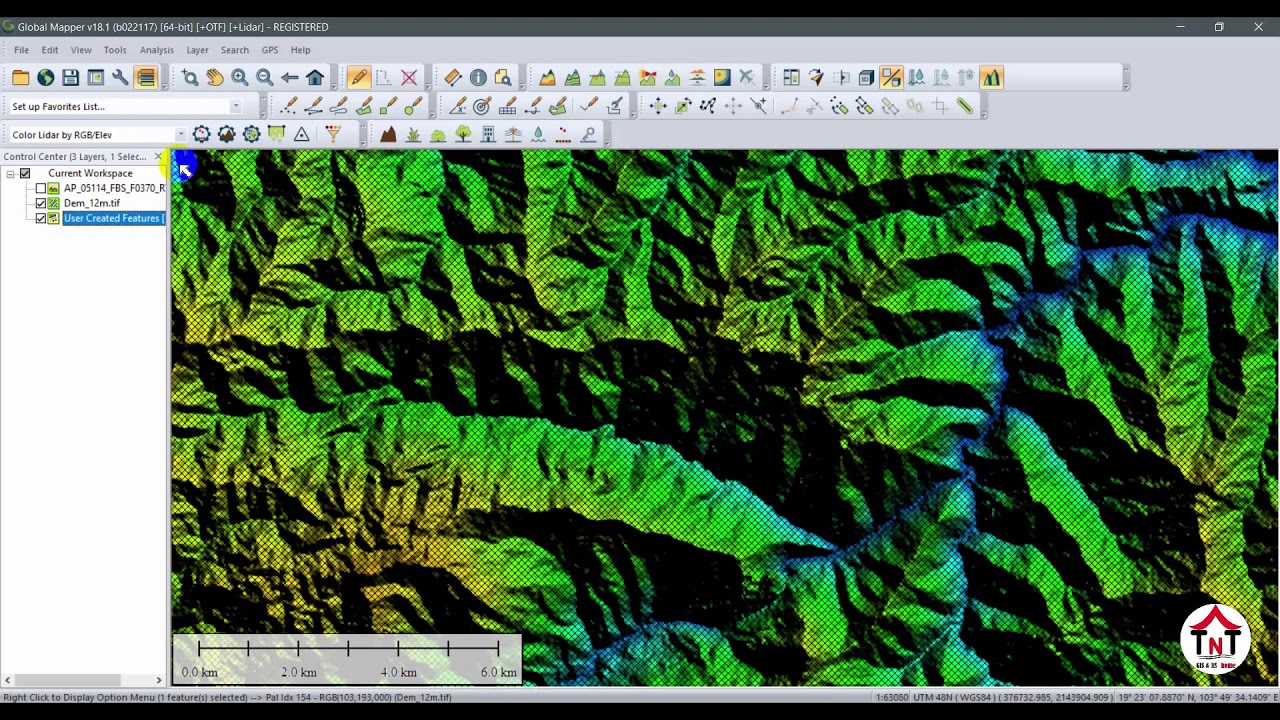Screen dimensions: 1280x720
Task: Select the Dem_12m.tif layer
Action: click(x=91, y=204)
